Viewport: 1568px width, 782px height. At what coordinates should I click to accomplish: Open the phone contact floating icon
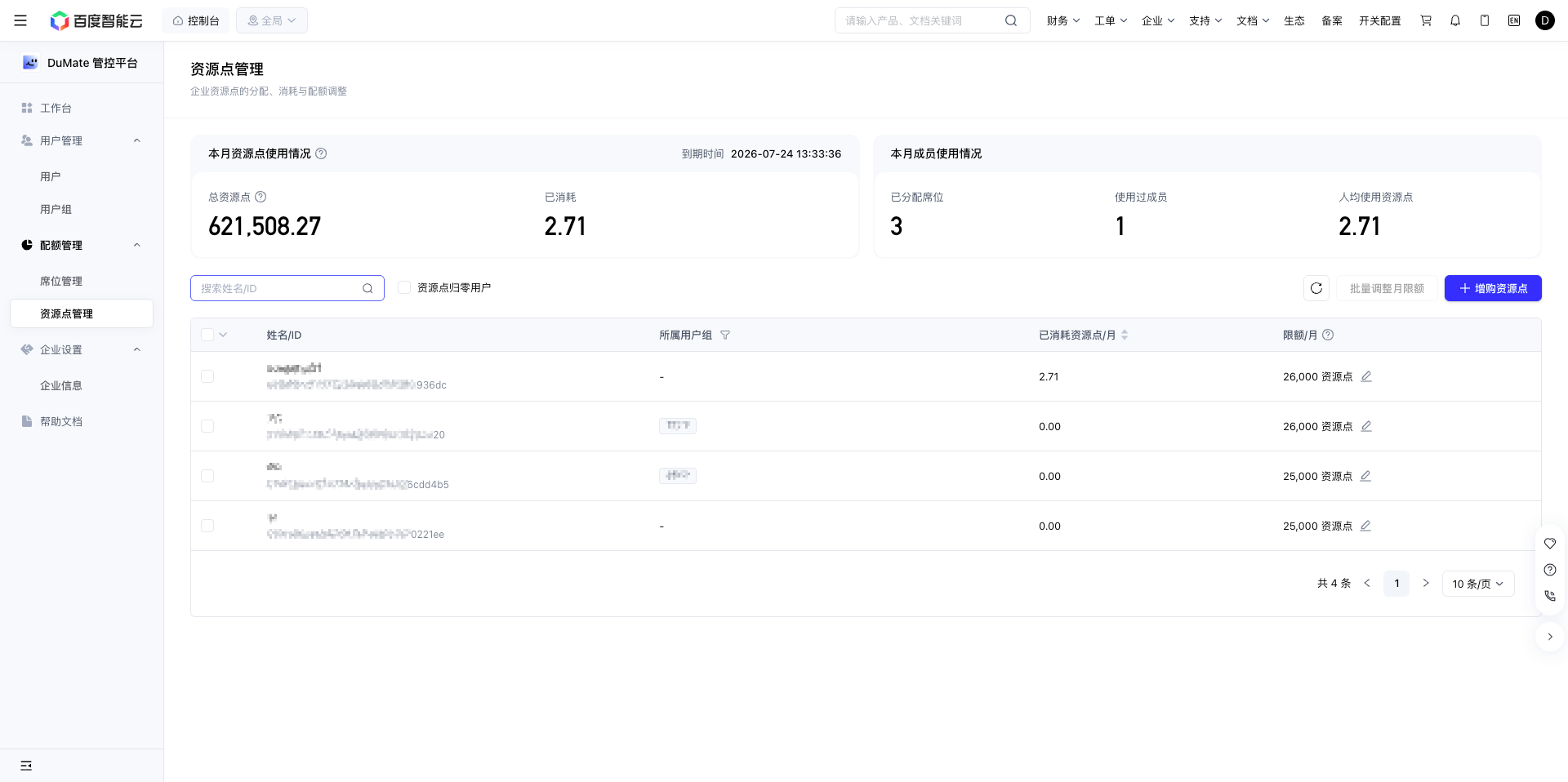tap(1550, 596)
